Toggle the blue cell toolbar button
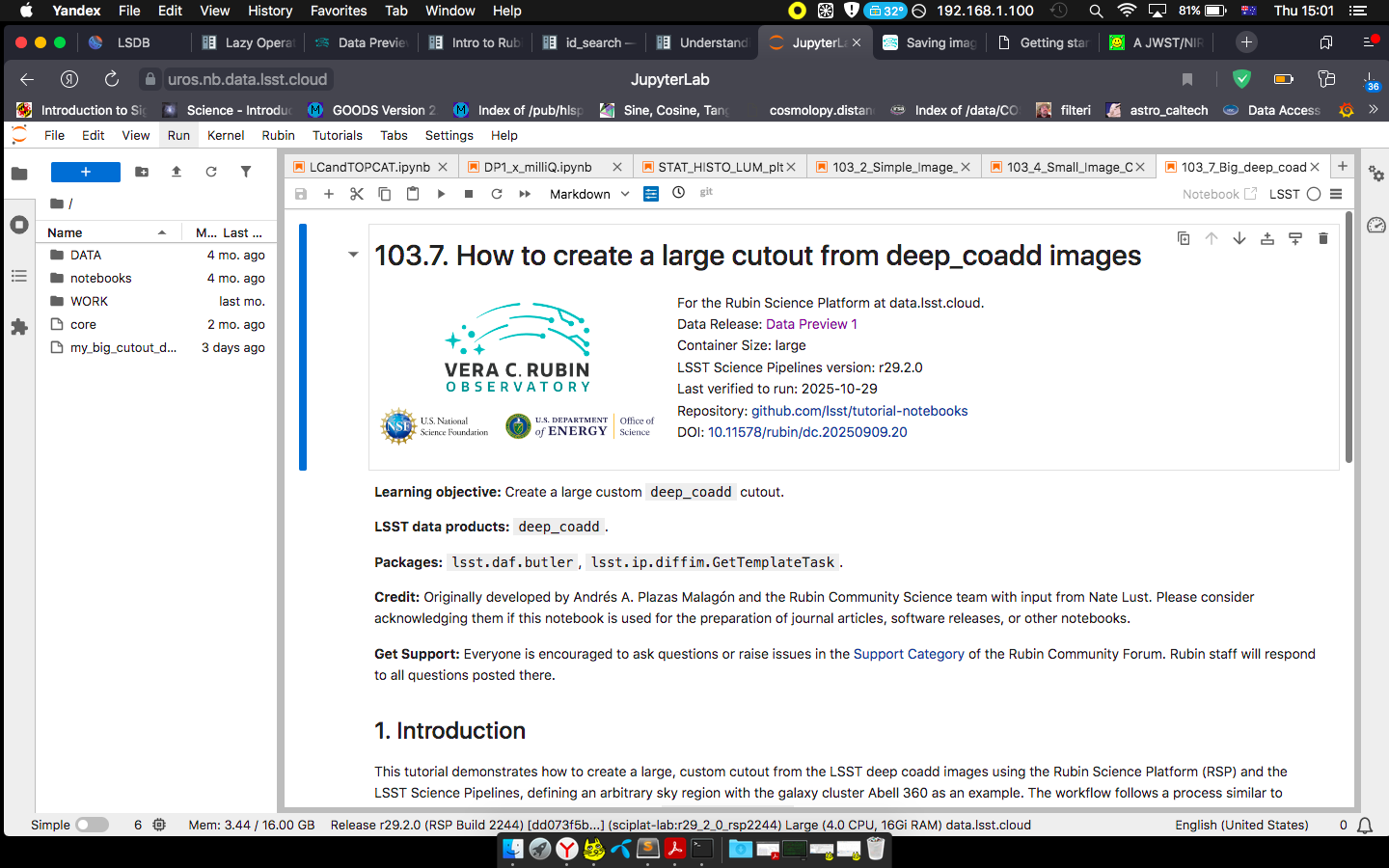The image size is (1389, 868). pyautogui.click(x=651, y=194)
